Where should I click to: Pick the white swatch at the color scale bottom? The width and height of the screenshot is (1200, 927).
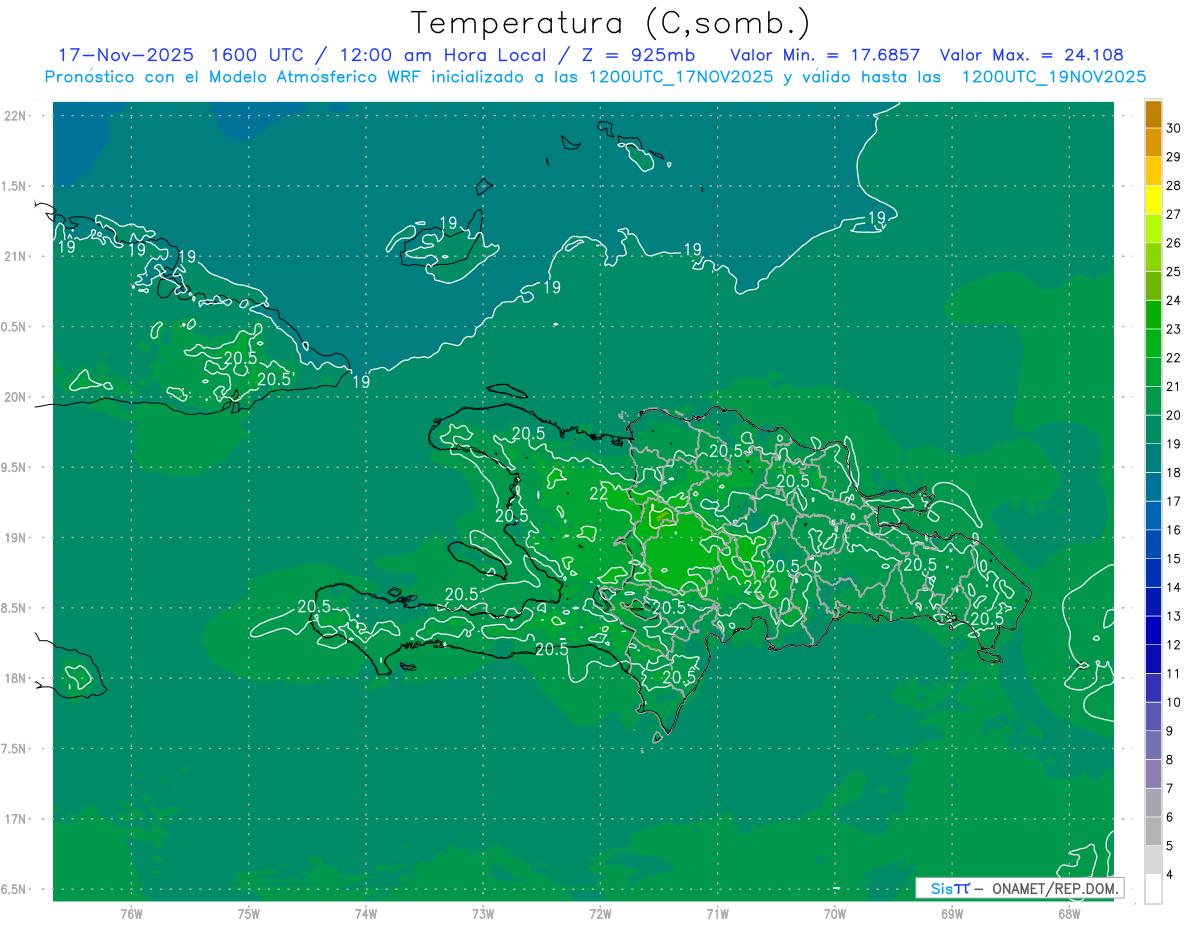[1153, 888]
